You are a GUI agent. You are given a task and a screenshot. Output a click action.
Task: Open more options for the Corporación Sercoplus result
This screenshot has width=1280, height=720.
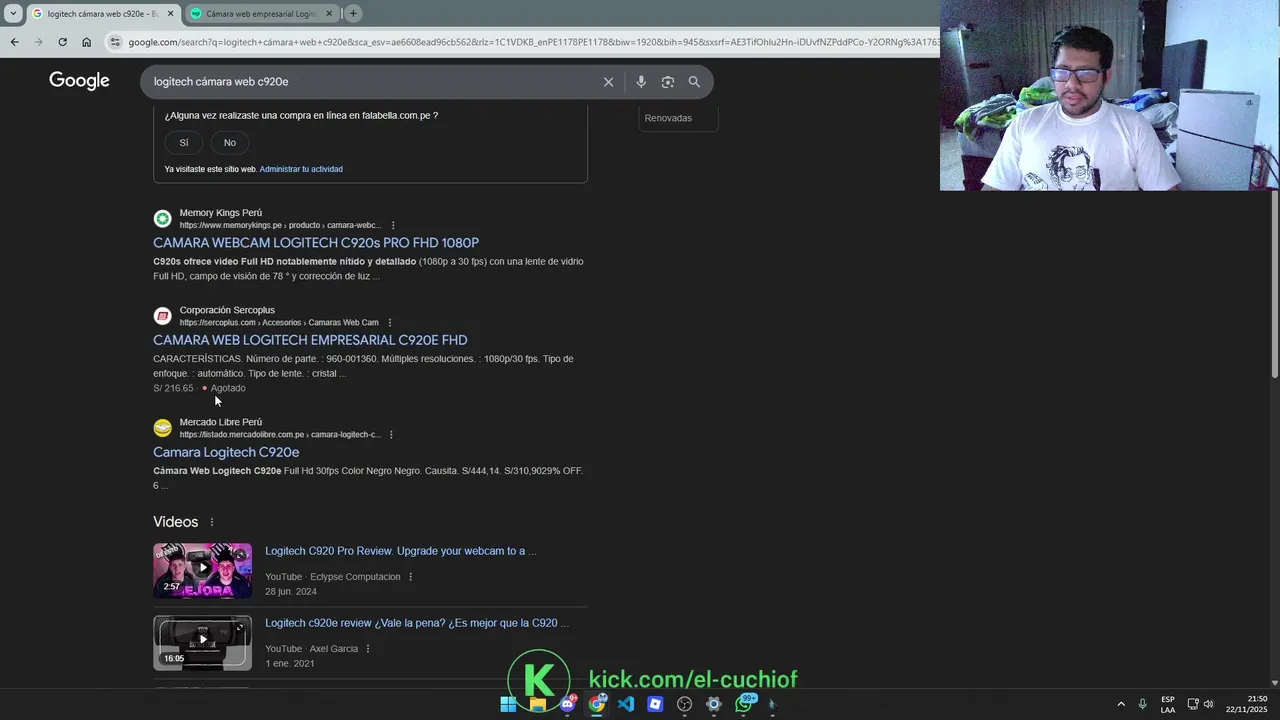(x=390, y=322)
